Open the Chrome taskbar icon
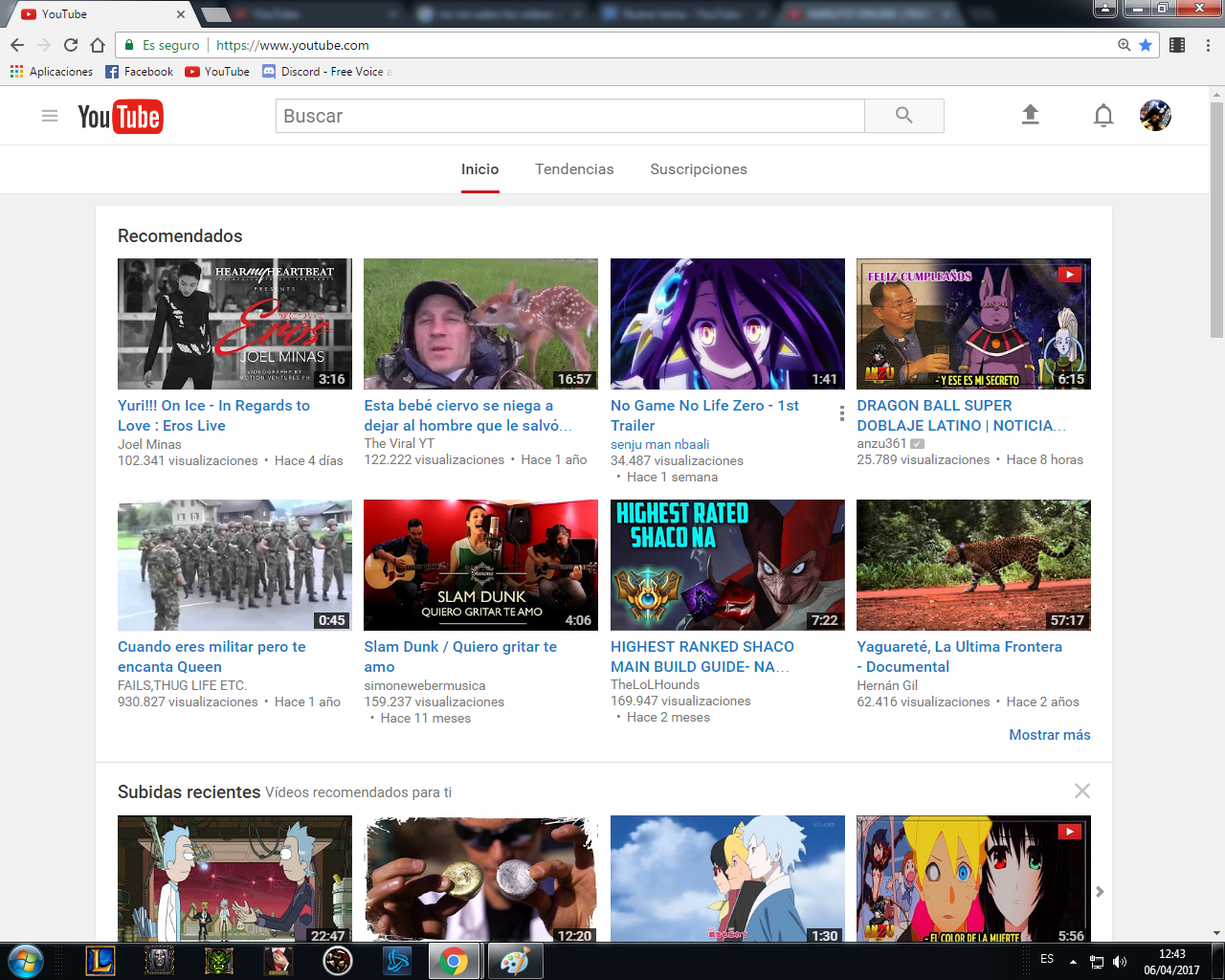Image resolution: width=1225 pixels, height=980 pixels. [454, 961]
